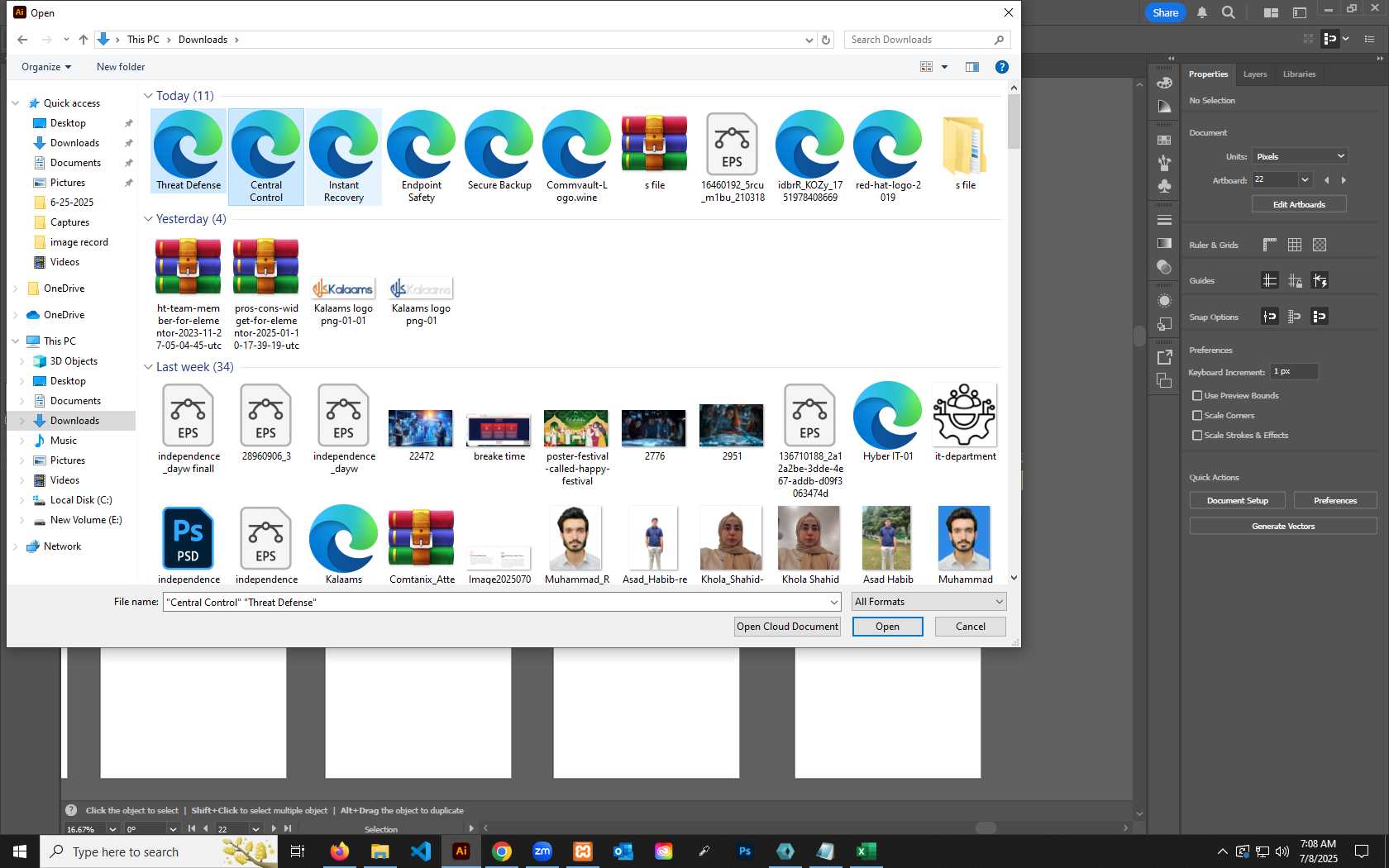Go to previous artboard arrow
Screen dimensions: 1389x868
pos(1327,180)
